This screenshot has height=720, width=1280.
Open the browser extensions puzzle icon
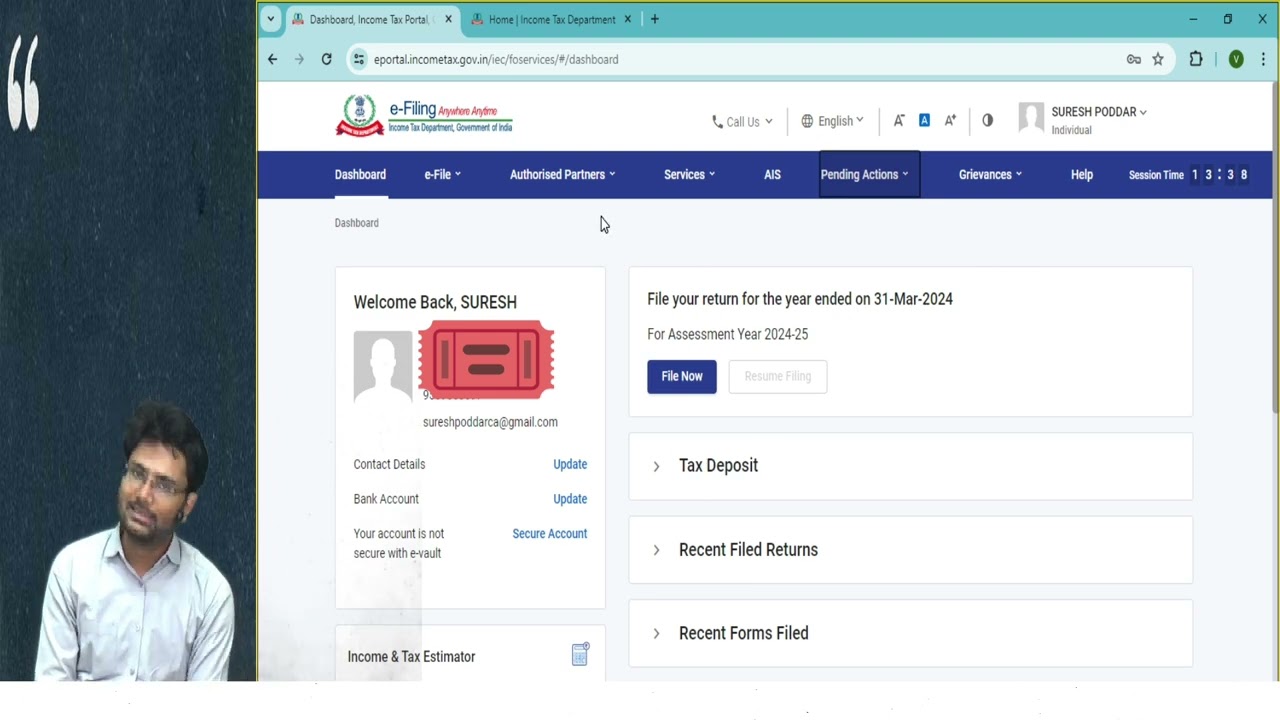1196,59
